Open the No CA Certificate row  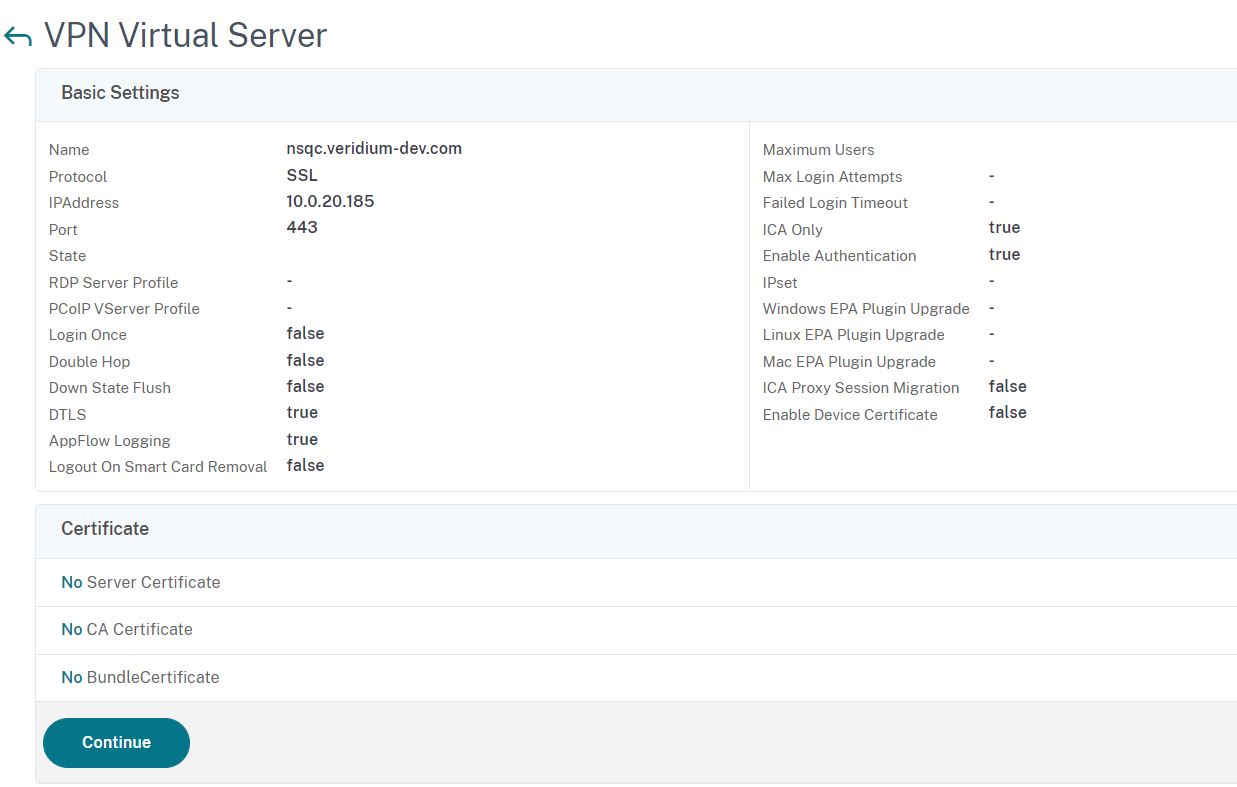tap(127, 629)
